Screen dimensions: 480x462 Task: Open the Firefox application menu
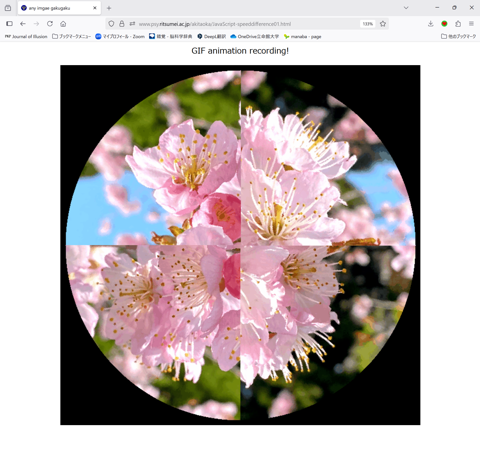tap(471, 24)
